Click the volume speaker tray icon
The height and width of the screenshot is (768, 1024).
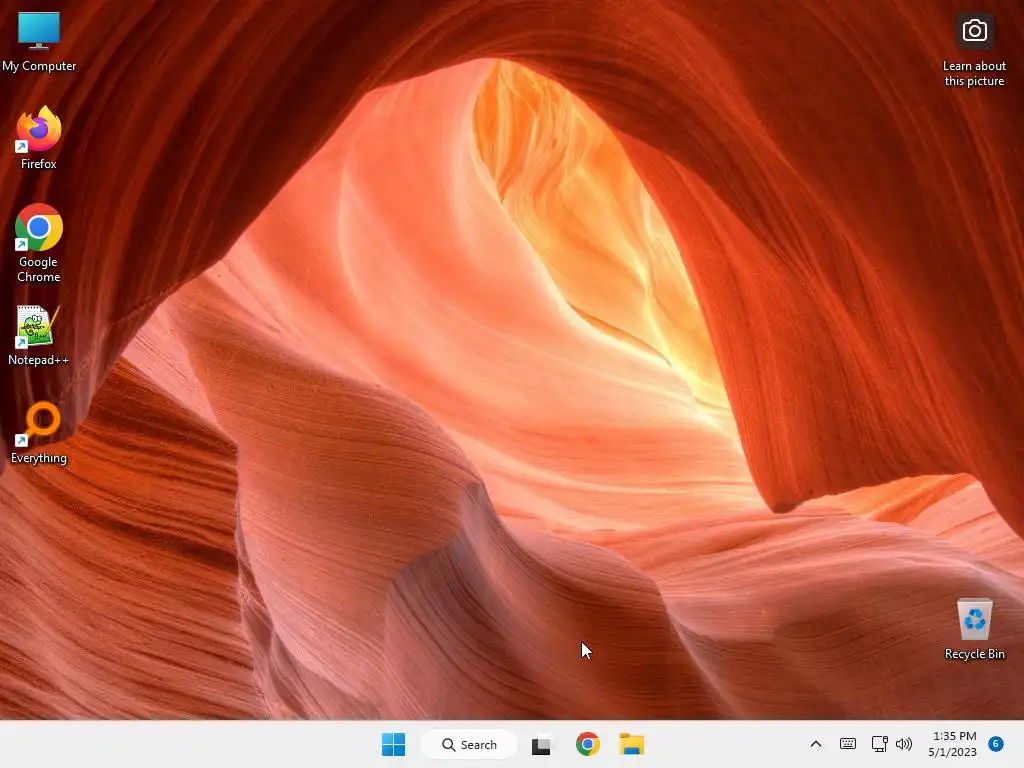(x=904, y=744)
